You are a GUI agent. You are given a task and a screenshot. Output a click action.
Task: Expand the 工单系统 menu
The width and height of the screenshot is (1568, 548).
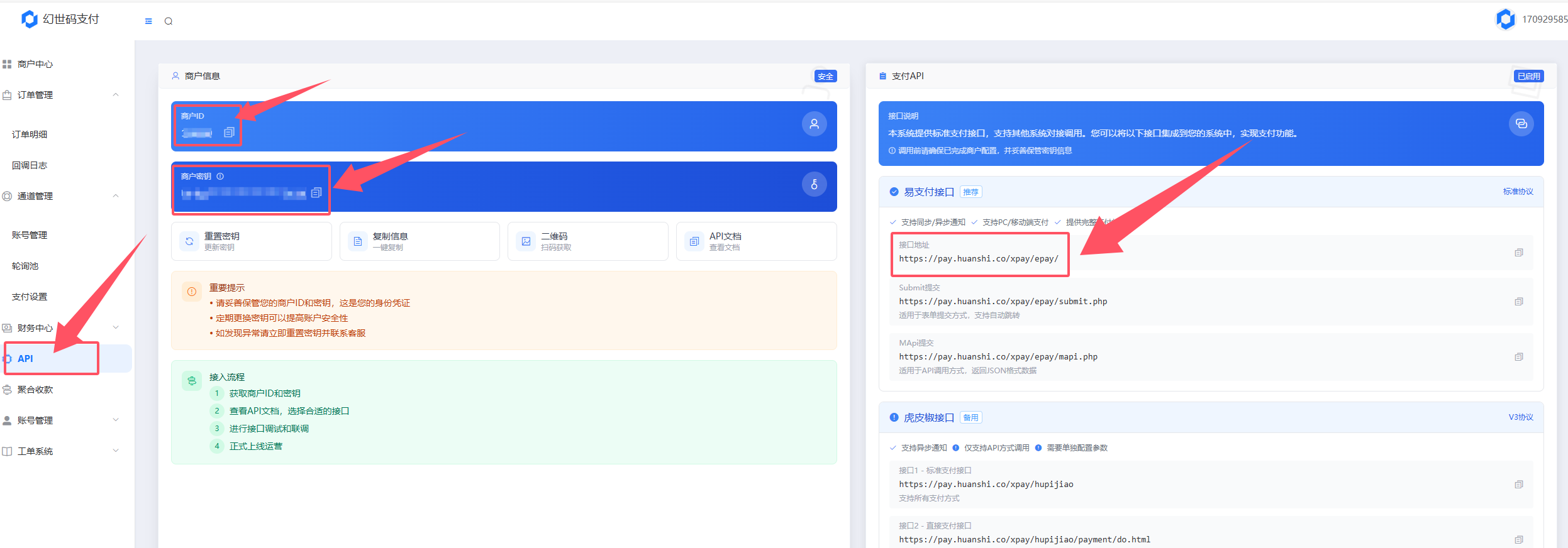tap(116, 451)
